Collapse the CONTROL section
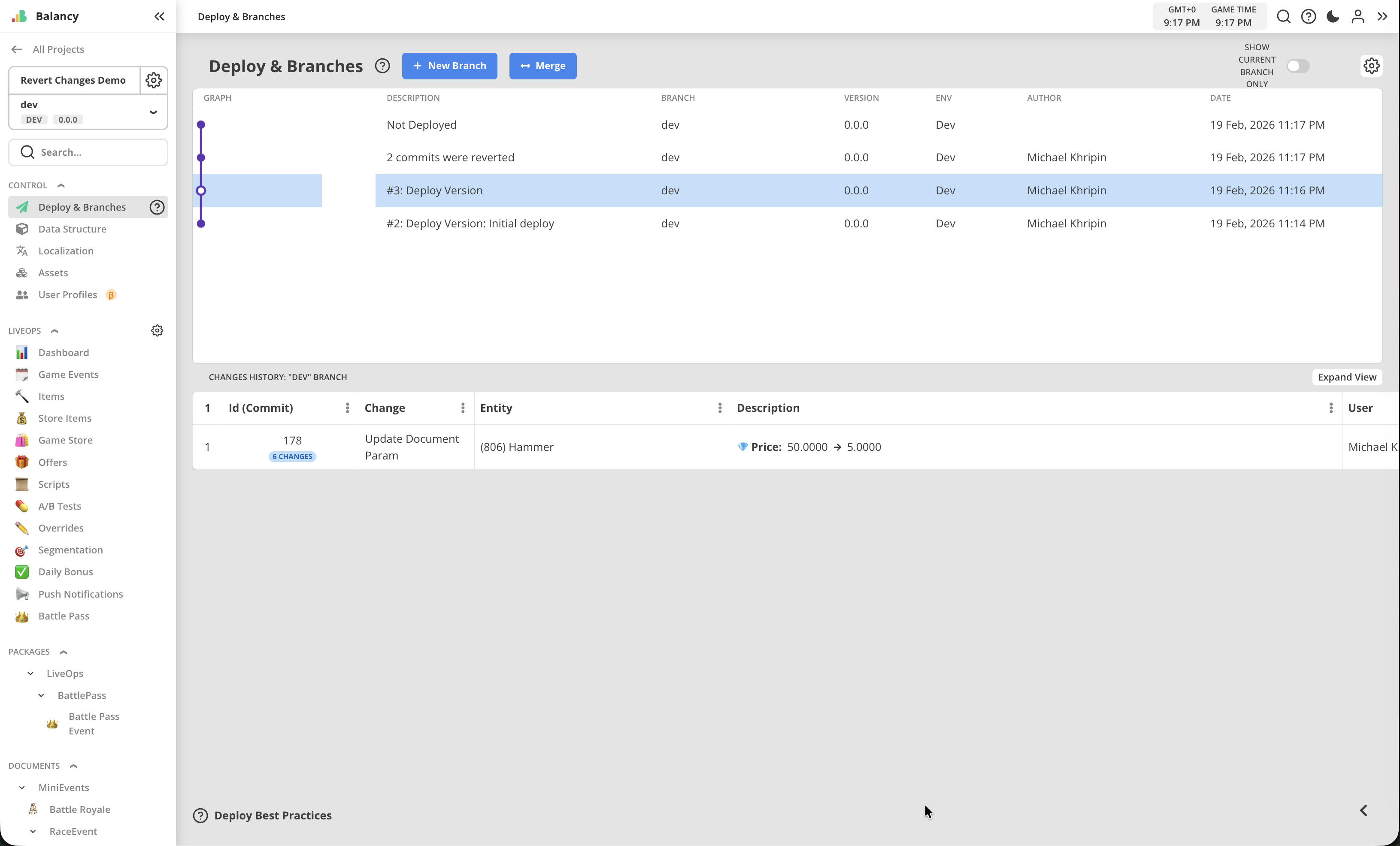The image size is (1400, 846). 61,186
